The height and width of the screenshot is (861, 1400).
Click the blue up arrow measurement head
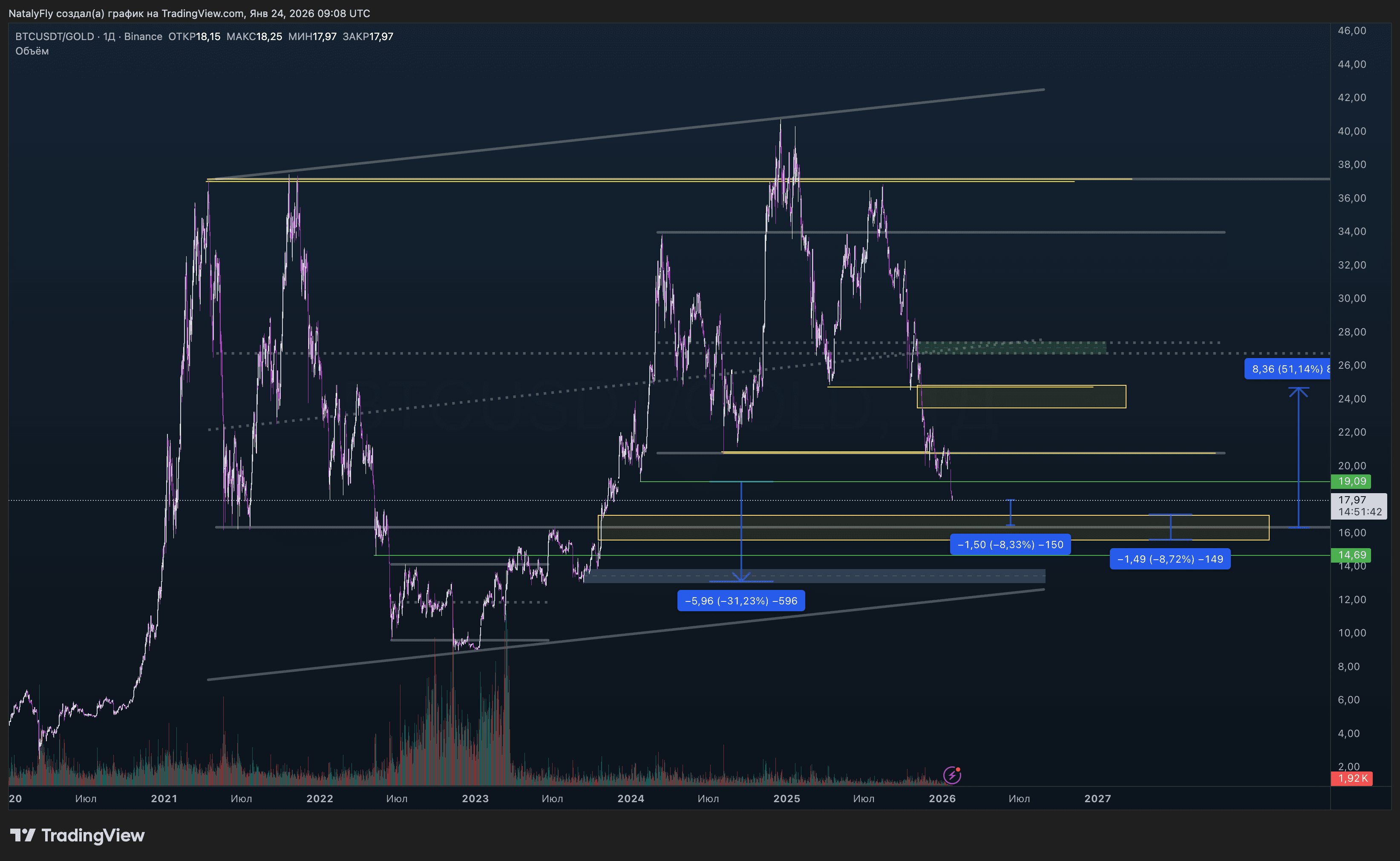click(x=1298, y=392)
